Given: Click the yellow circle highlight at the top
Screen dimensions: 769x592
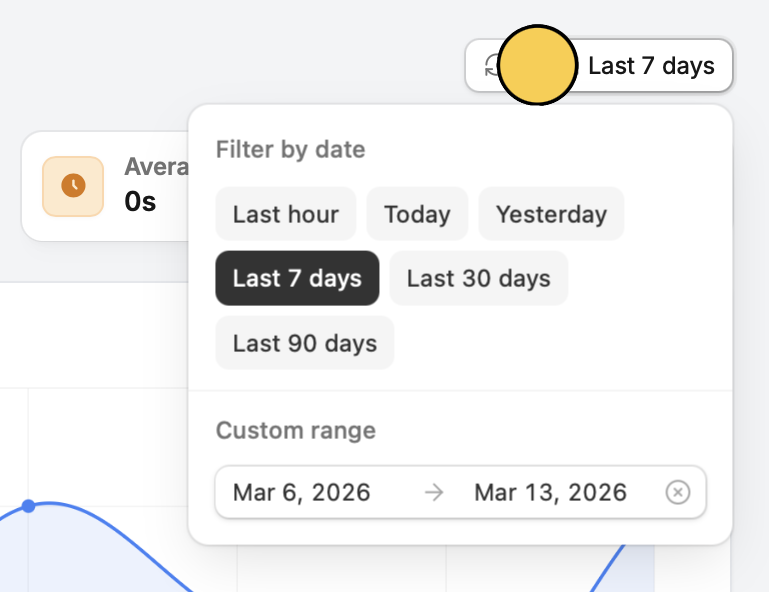Looking at the screenshot, I should [x=537, y=66].
